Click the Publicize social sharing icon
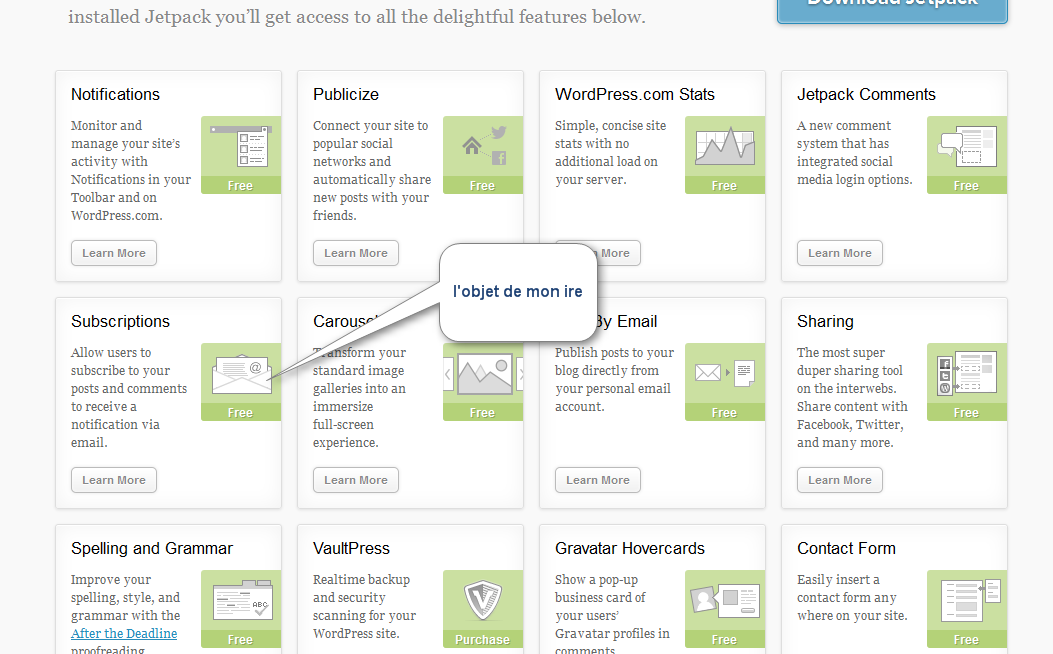 tap(484, 145)
